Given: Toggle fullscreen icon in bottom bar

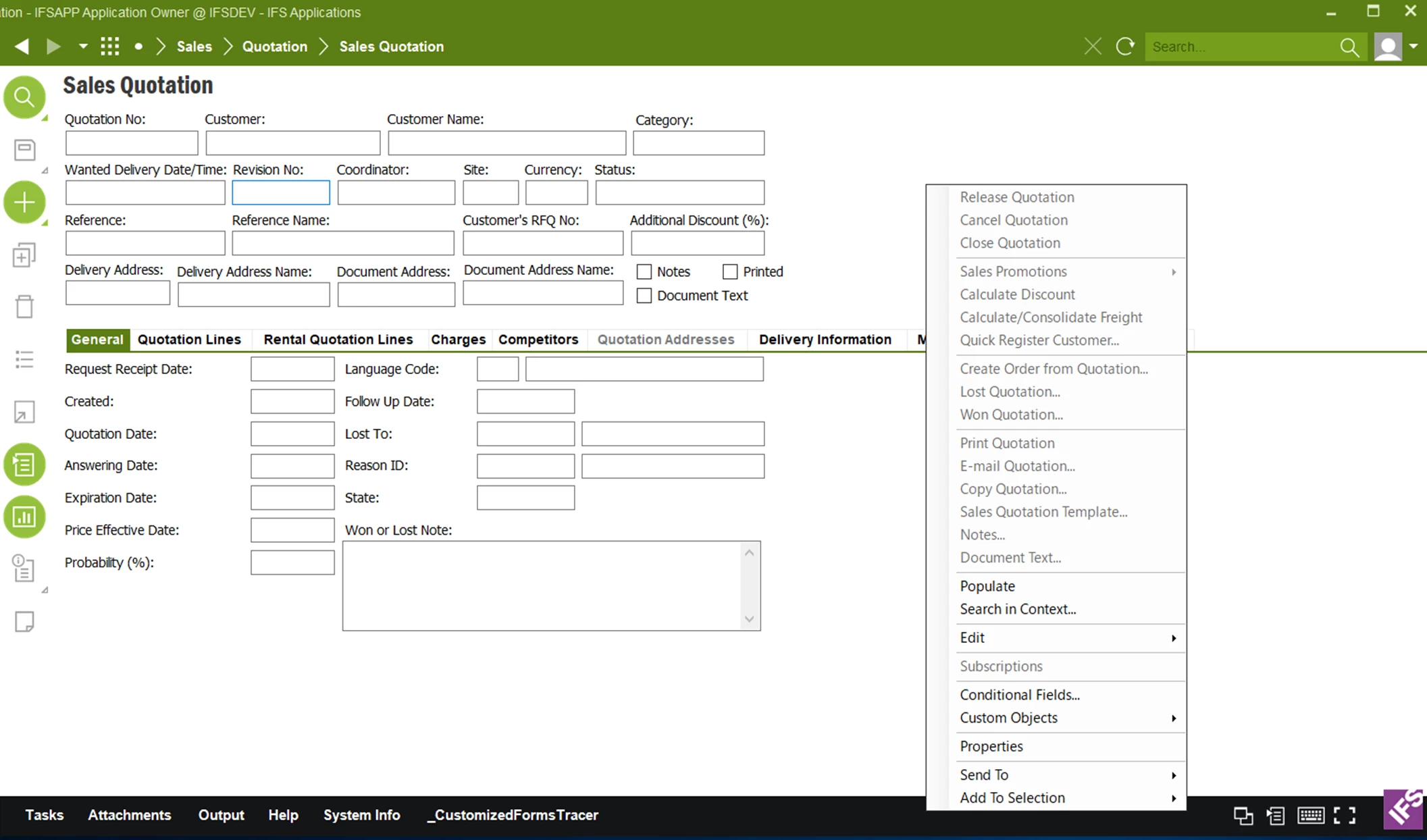Looking at the screenshot, I should click(x=1345, y=816).
